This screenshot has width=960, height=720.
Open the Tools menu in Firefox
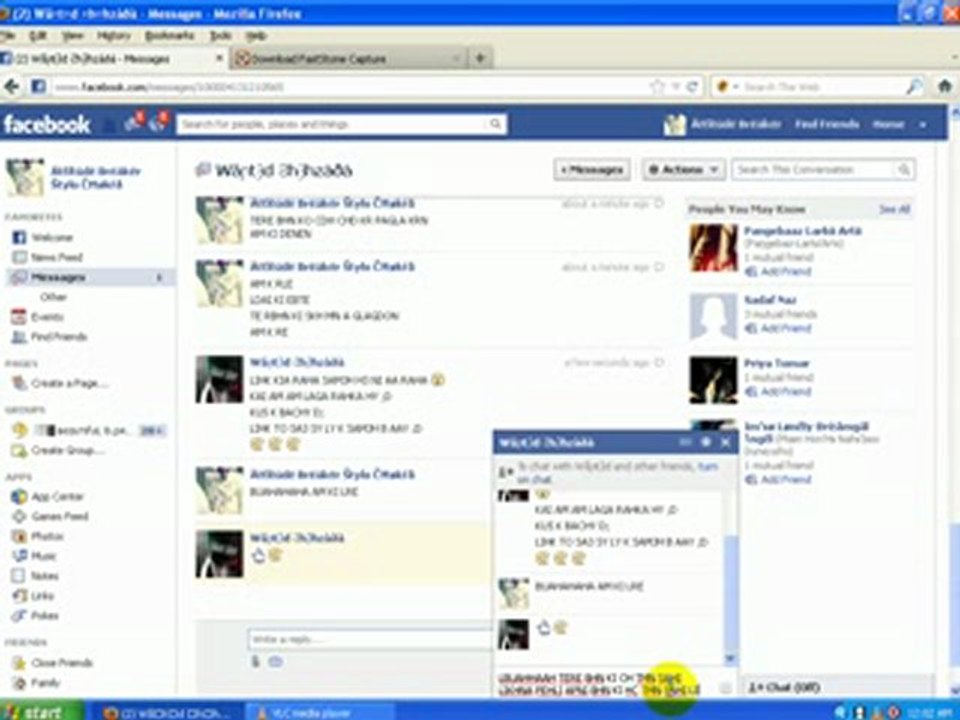click(220, 36)
